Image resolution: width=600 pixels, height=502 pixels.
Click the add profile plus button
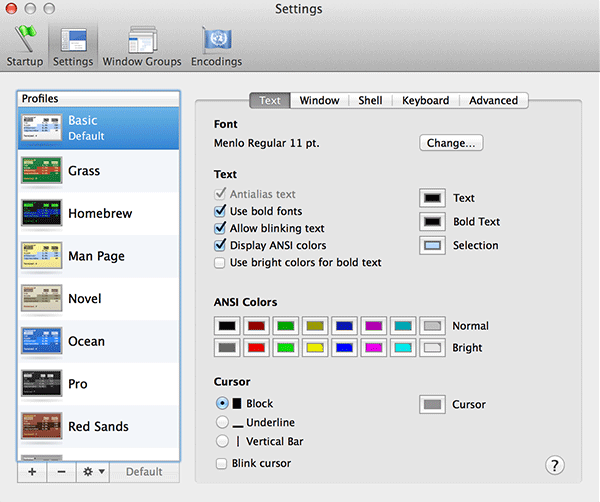[x=31, y=472]
